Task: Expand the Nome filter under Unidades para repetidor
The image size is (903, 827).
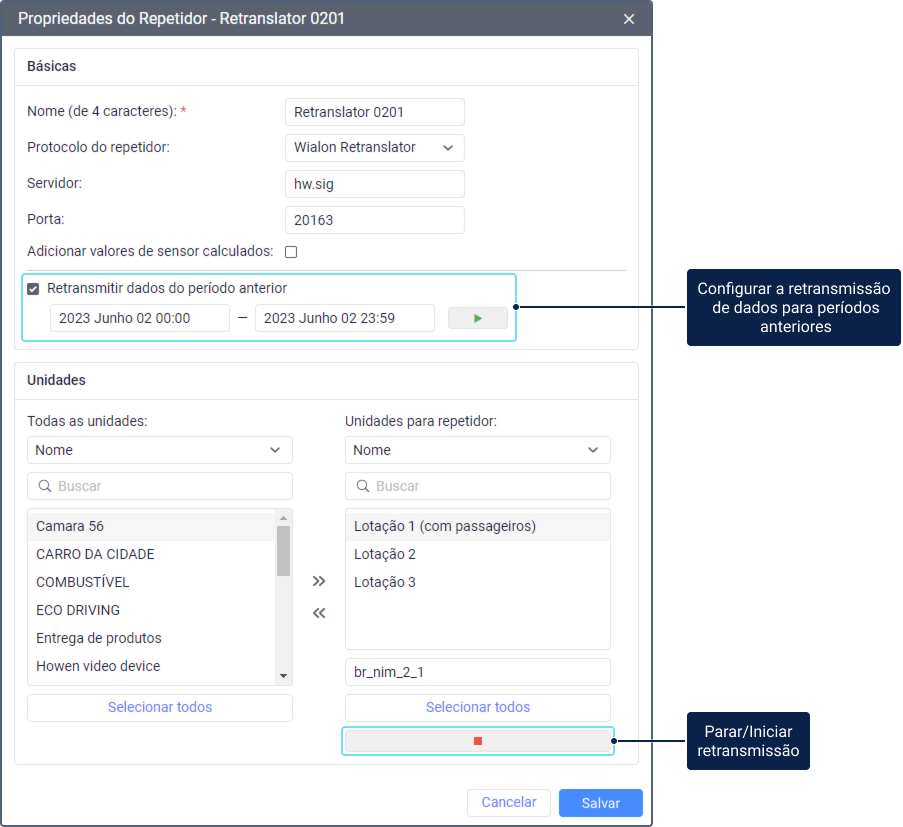Action: pyautogui.click(x=477, y=450)
